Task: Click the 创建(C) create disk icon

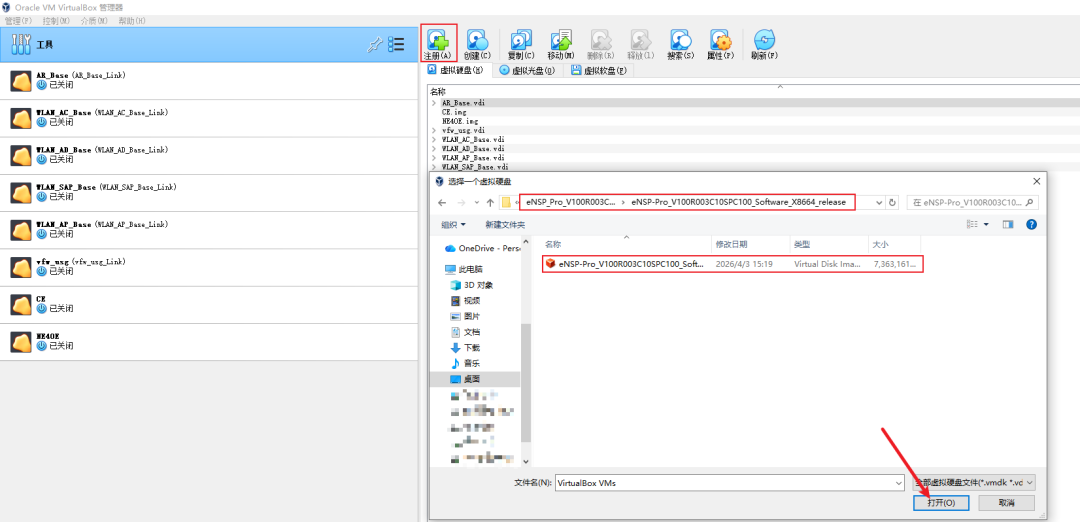Action: (x=477, y=39)
